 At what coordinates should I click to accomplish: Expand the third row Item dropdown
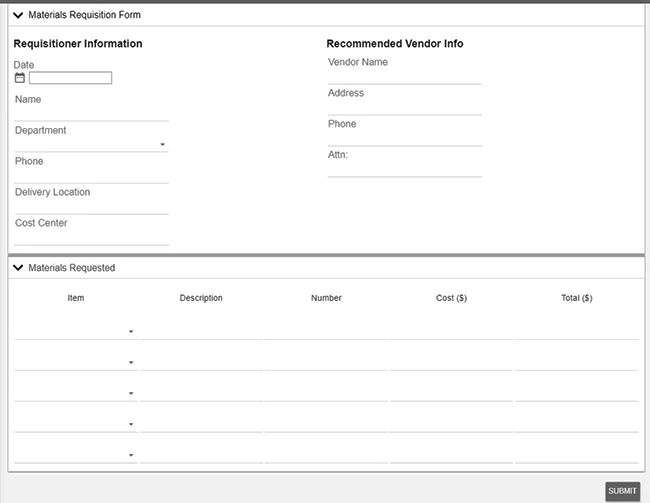click(131, 393)
